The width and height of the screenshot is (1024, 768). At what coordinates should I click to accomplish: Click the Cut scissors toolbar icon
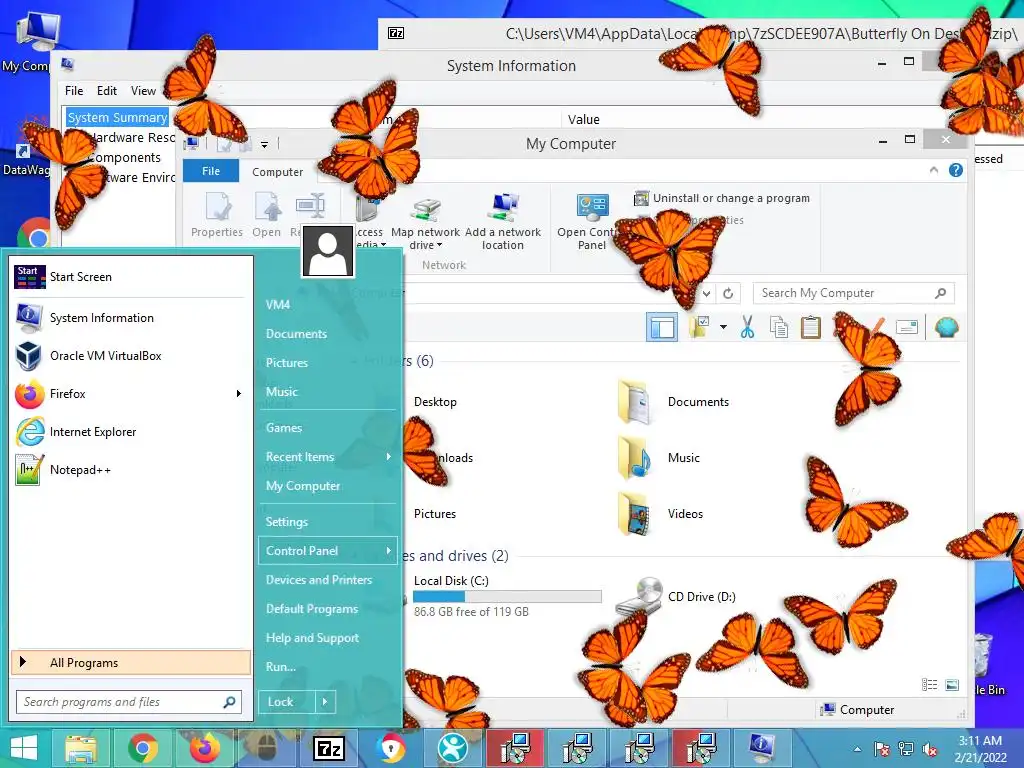tap(747, 327)
